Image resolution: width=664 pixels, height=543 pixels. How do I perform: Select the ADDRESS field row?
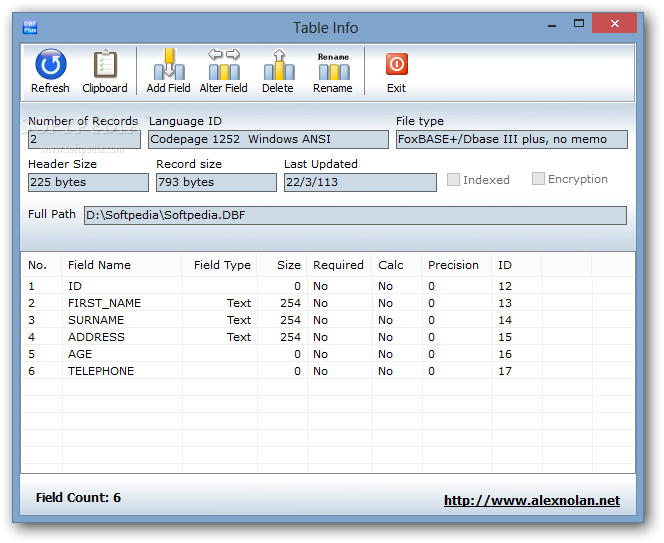328,337
